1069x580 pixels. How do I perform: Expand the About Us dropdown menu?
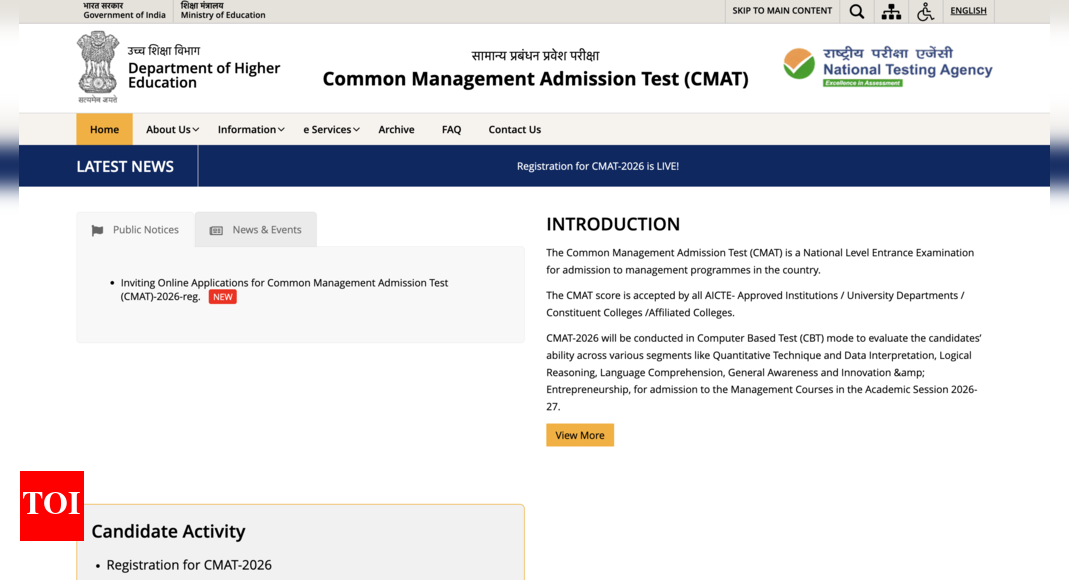(172, 129)
